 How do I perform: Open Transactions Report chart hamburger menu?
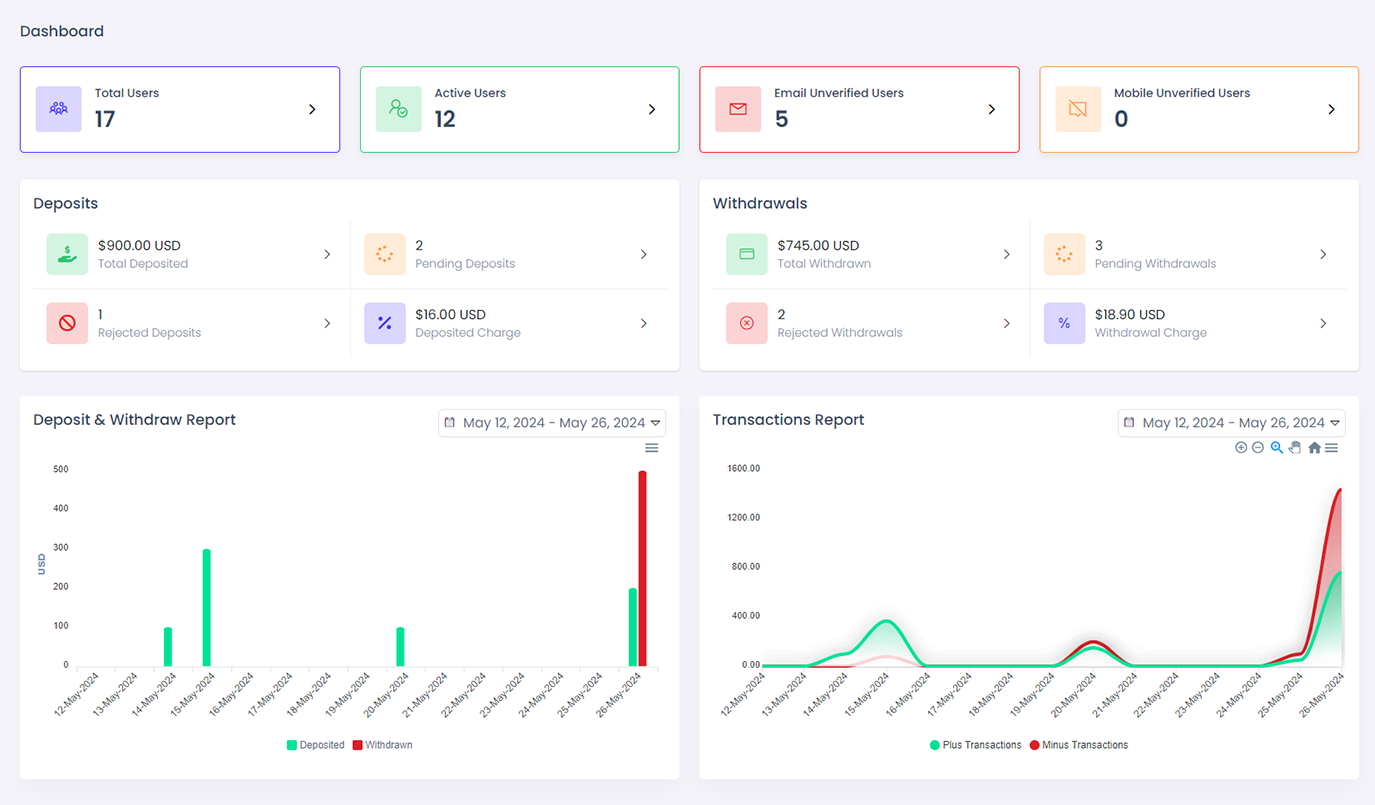point(1331,448)
